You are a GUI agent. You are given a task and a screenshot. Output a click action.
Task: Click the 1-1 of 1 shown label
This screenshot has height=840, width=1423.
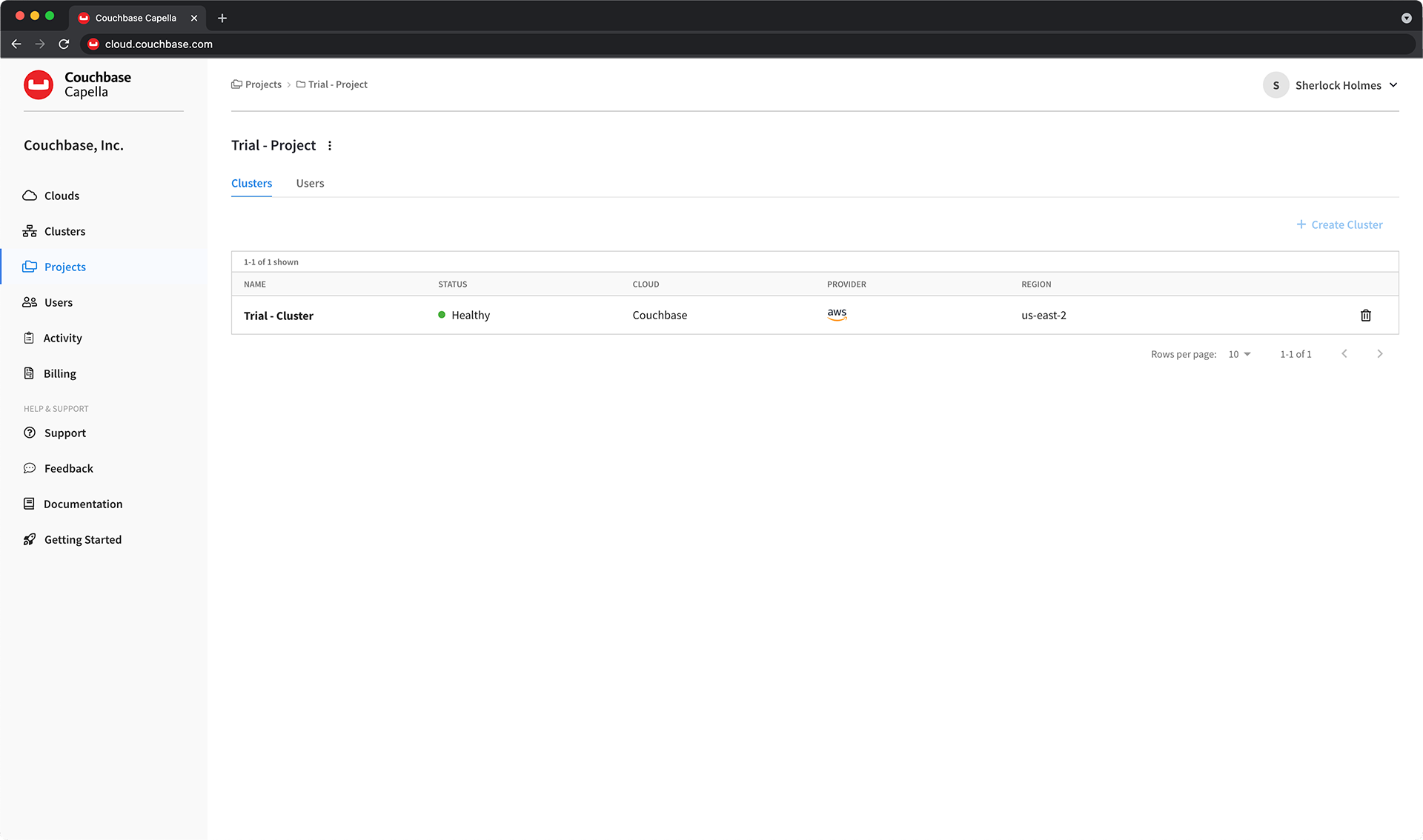(x=271, y=262)
